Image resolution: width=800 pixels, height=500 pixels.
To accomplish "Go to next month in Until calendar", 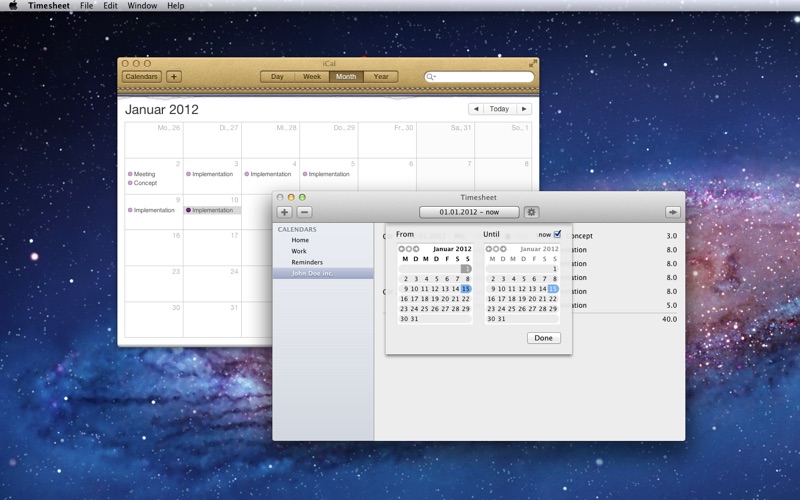I will 504,249.
